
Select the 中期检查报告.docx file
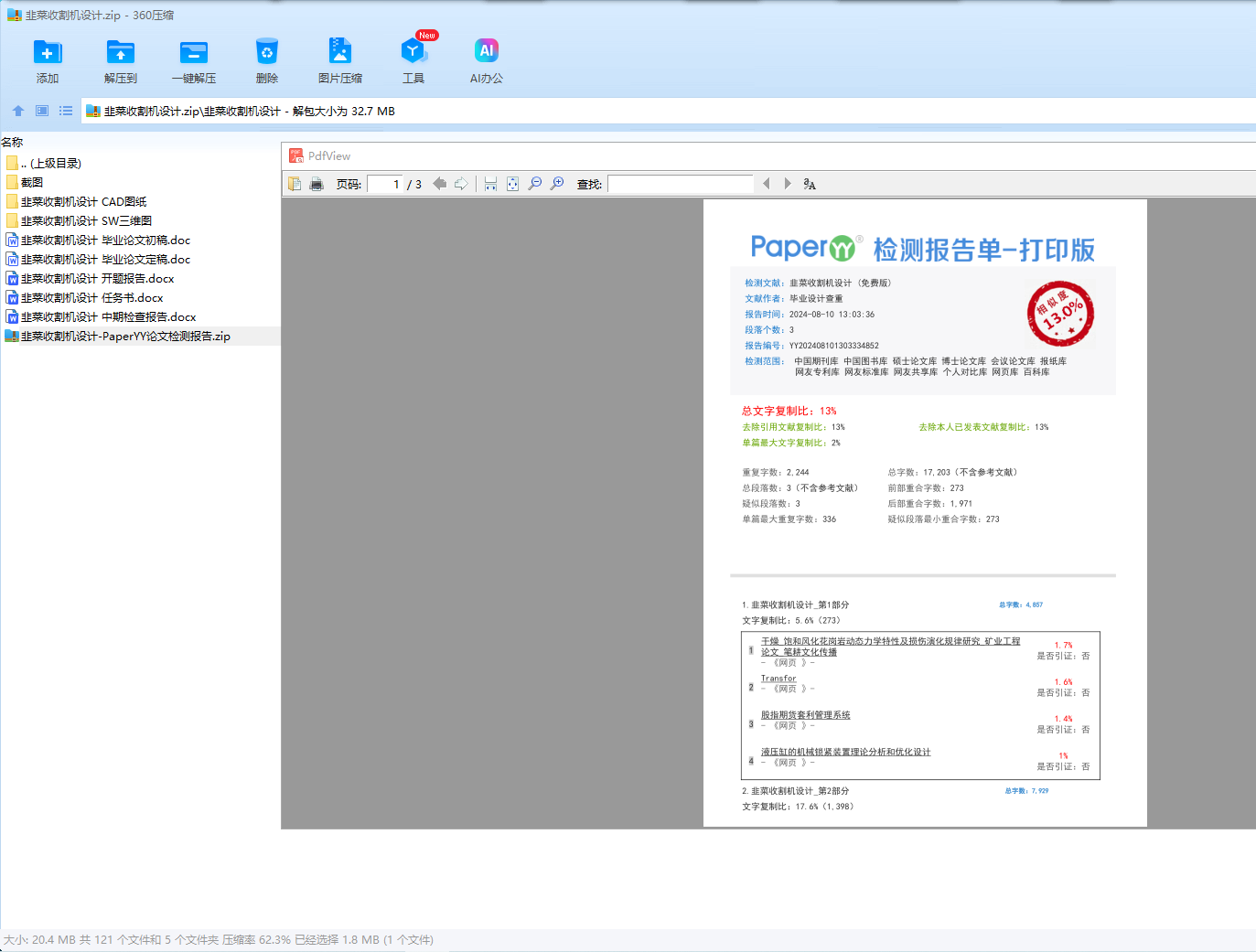(101, 316)
